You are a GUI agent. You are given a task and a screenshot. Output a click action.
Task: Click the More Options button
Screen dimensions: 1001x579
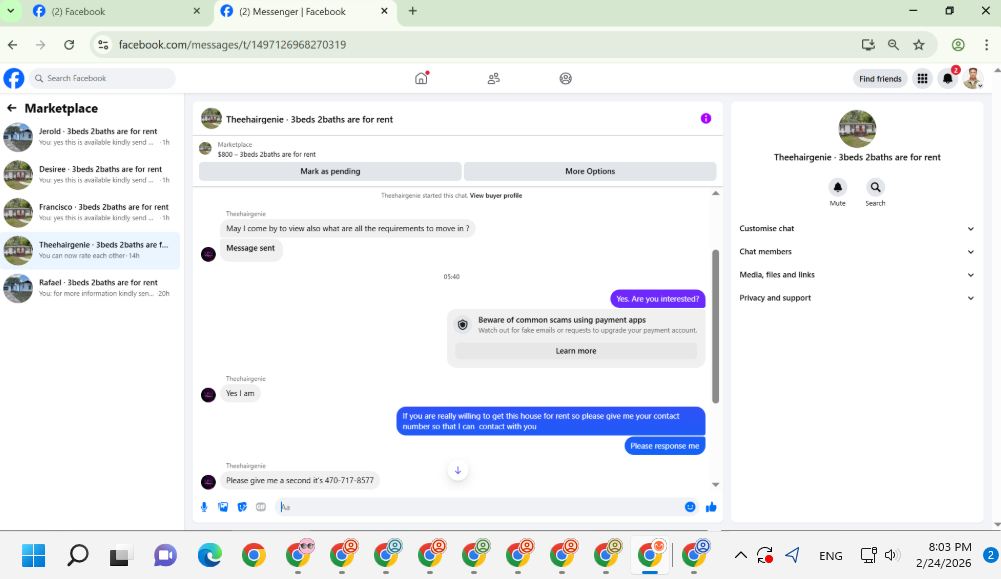pos(590,171)
